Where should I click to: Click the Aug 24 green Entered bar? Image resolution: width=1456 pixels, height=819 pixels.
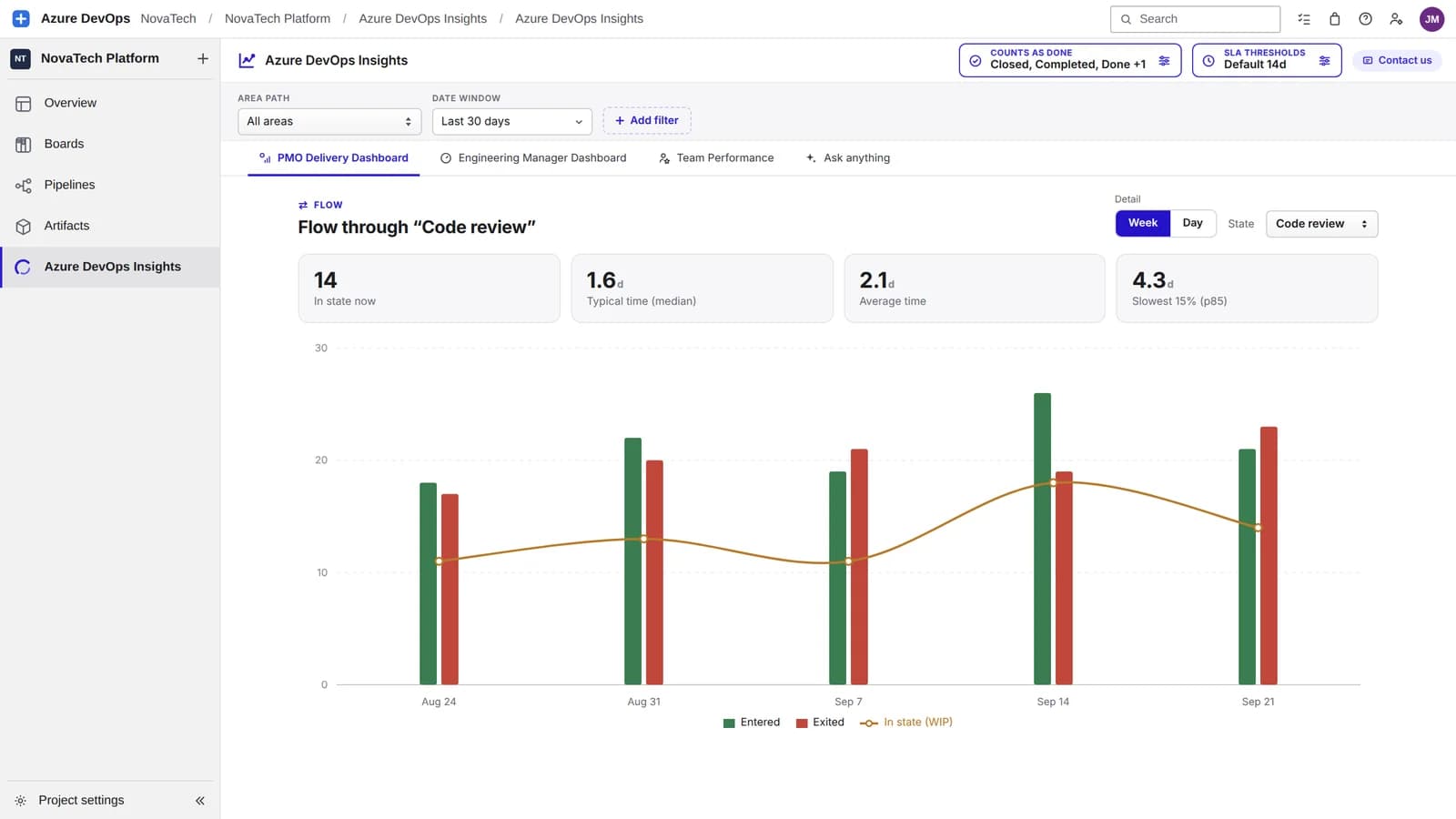(x=428, y=584)
